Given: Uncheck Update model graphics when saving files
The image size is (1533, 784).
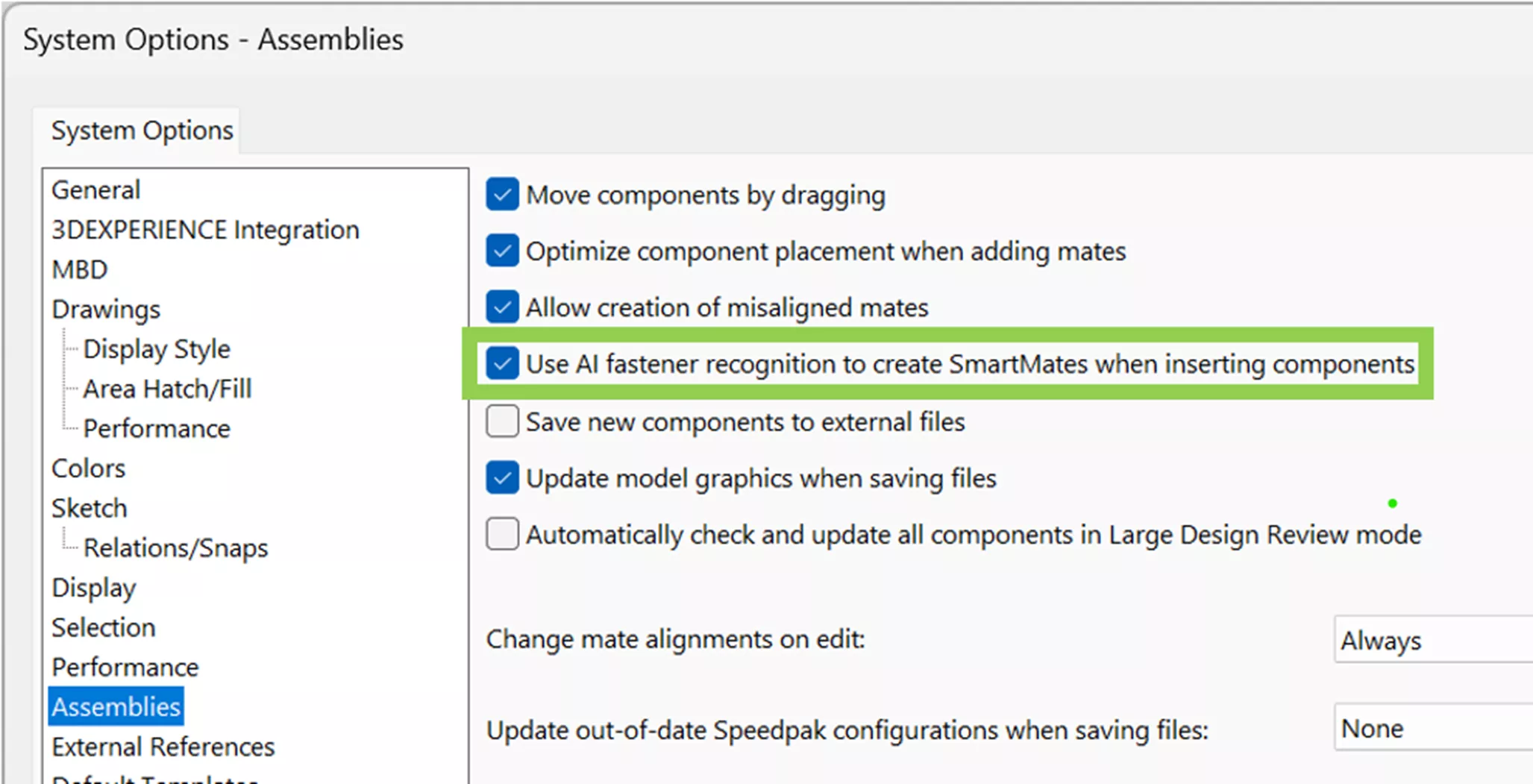Looking at the screenshot, I should (x=502, y=478).
